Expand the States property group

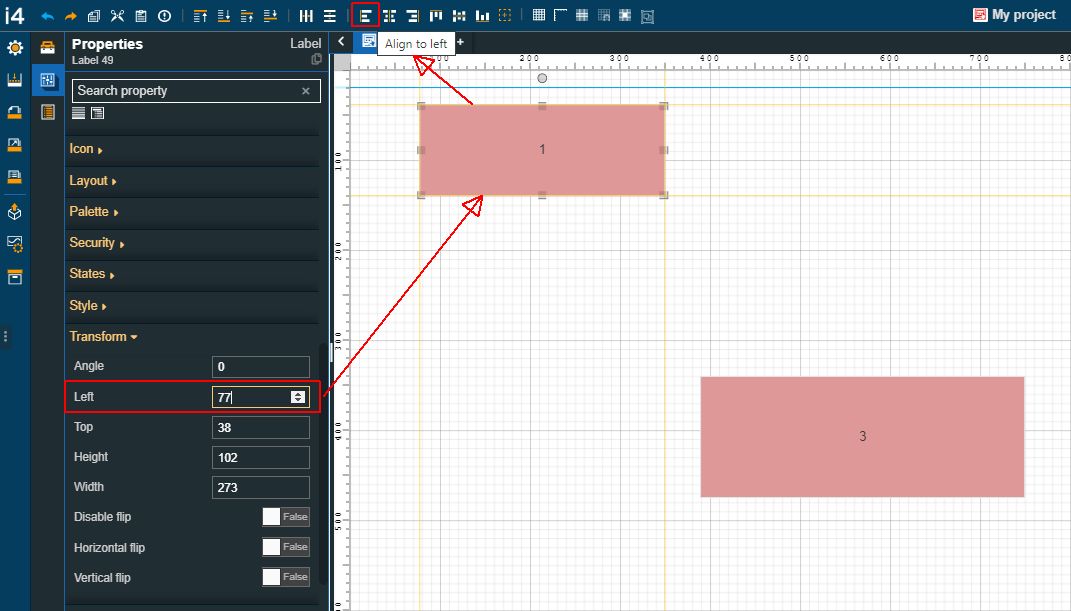click(x=92, y=274)
